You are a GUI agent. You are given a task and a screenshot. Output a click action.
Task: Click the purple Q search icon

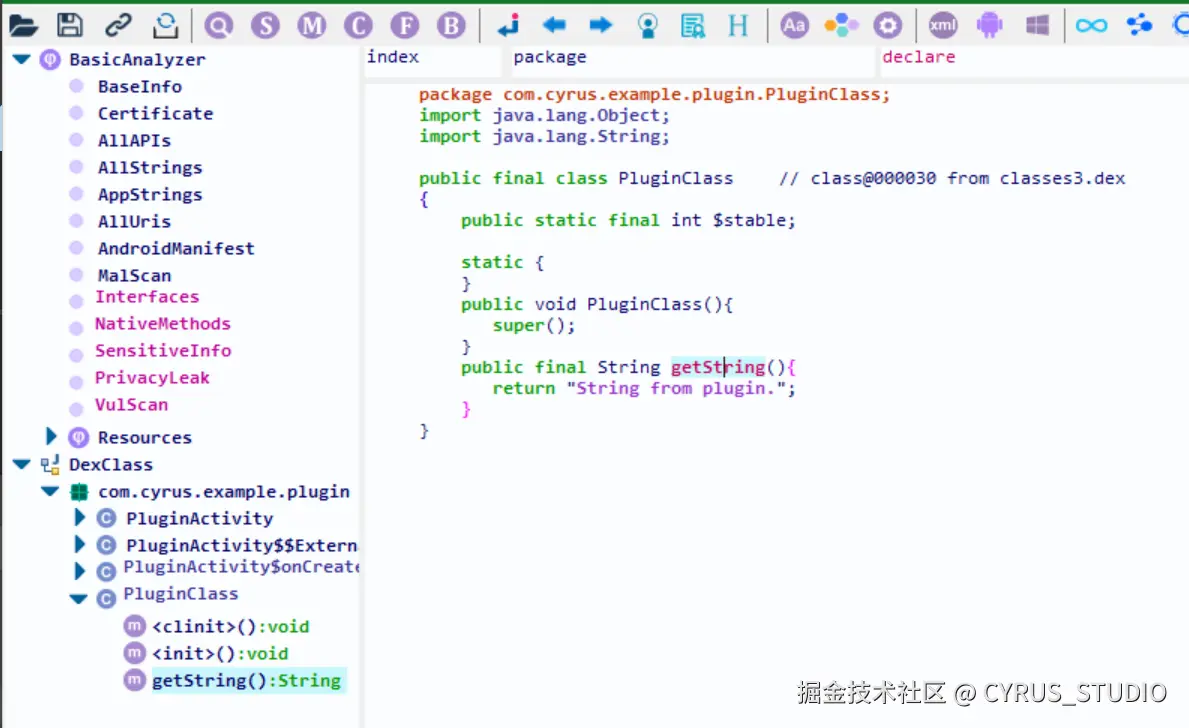coord(218,26)
